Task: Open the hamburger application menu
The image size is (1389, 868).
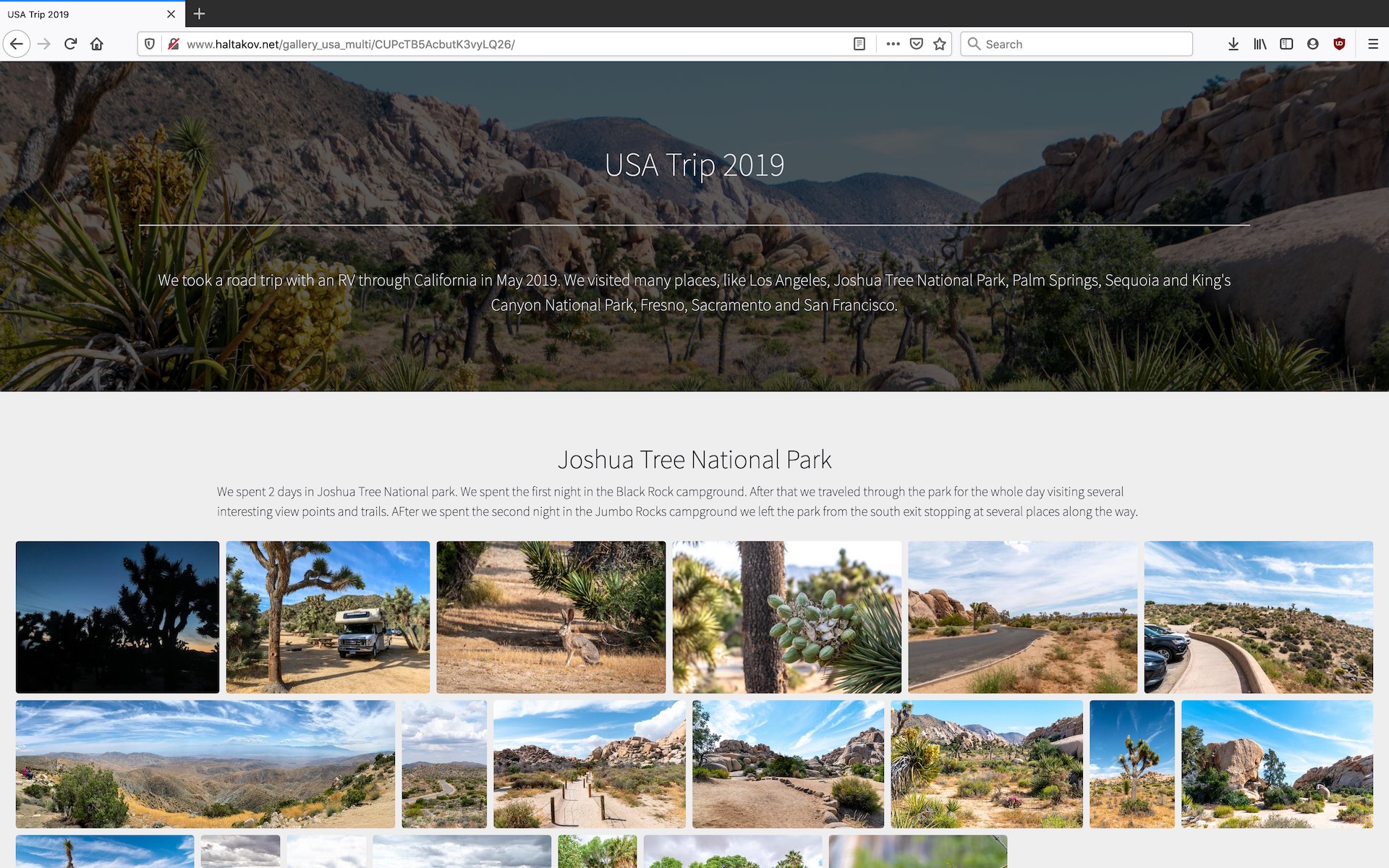Action: [x=1373, y=44]
